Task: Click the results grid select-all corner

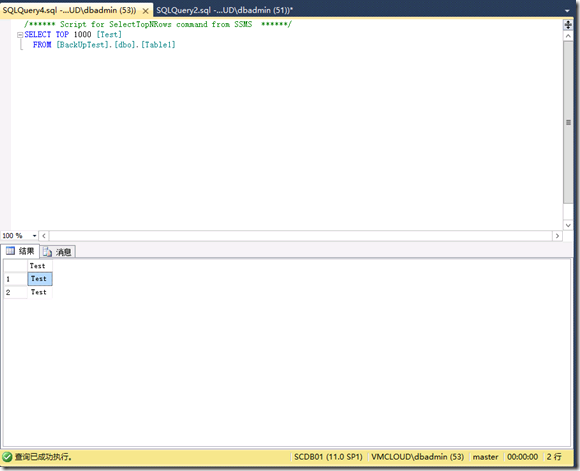Action: [16, 266]
